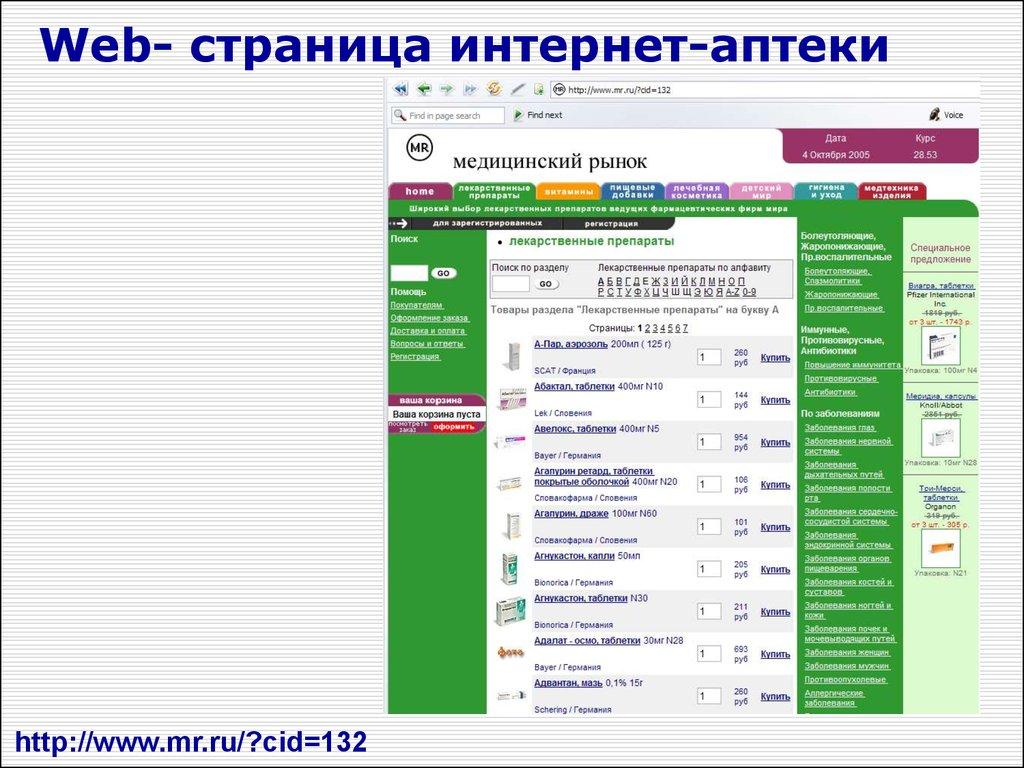The image size is (1024, 768).
Task: Click the double-arrow skip icon in toolbar
Action: (x=470, y=88)
